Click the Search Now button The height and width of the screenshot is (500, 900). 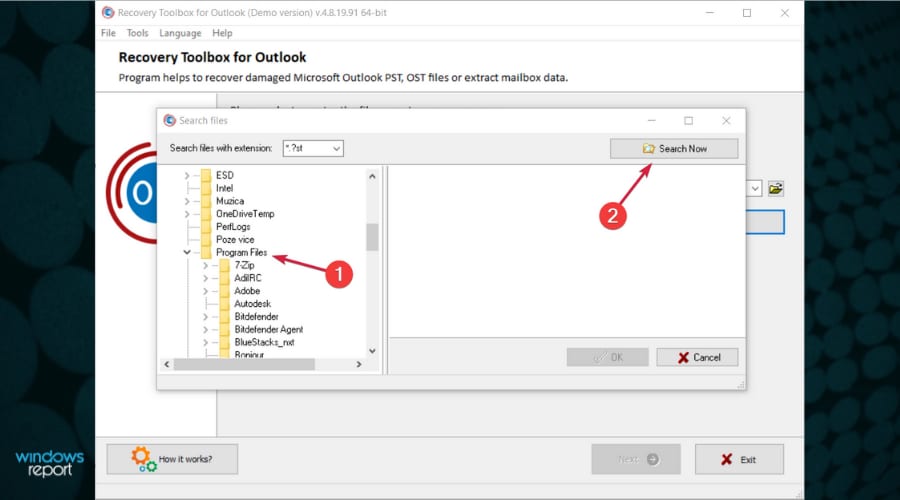674,149
